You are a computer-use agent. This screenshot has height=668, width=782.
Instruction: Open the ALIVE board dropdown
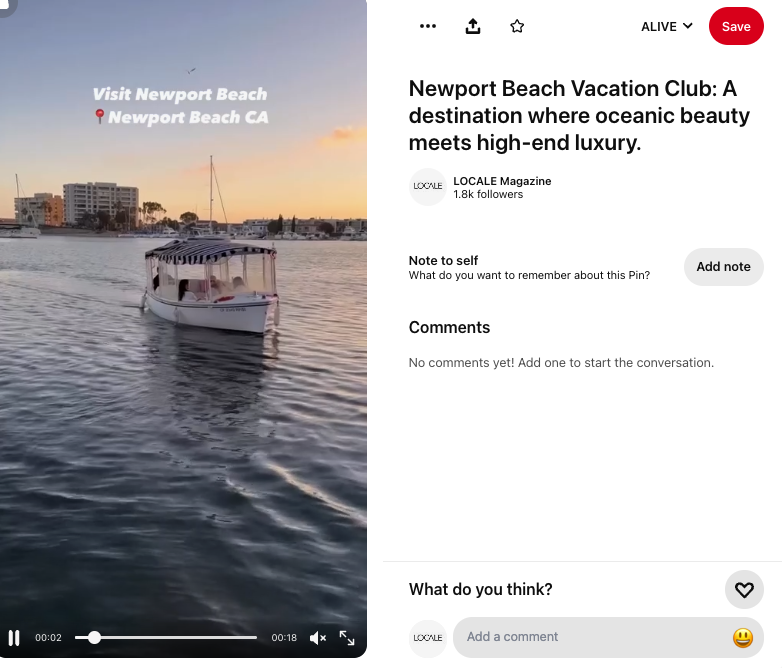coord(667,26)
